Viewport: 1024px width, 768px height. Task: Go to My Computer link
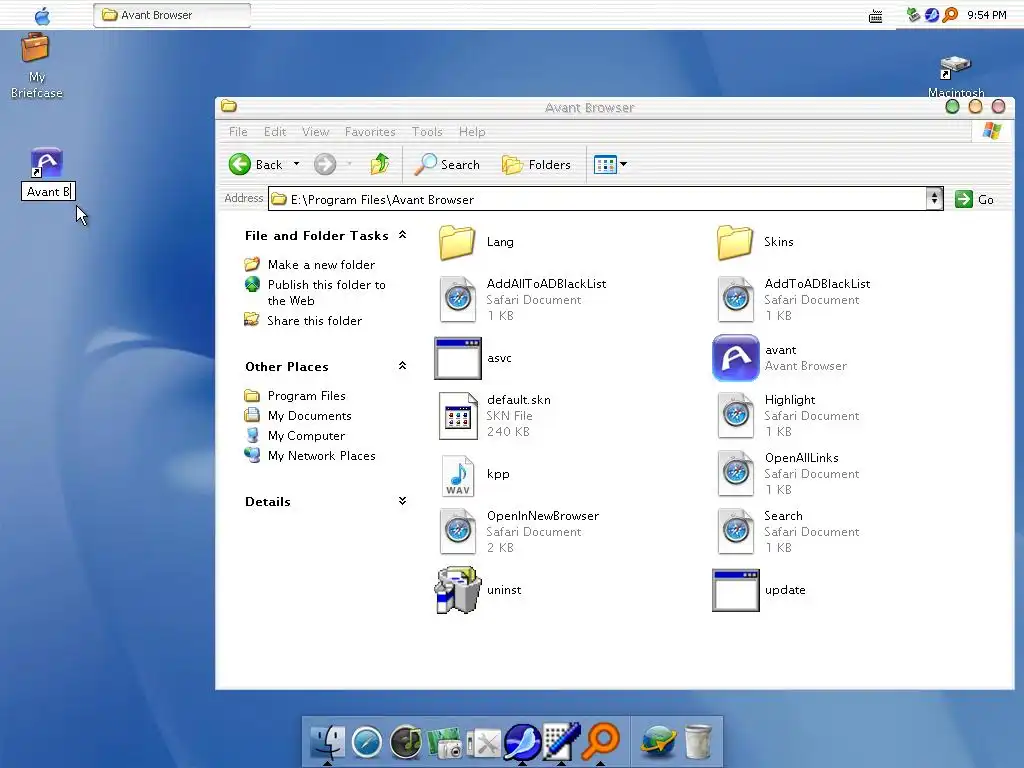306,436
